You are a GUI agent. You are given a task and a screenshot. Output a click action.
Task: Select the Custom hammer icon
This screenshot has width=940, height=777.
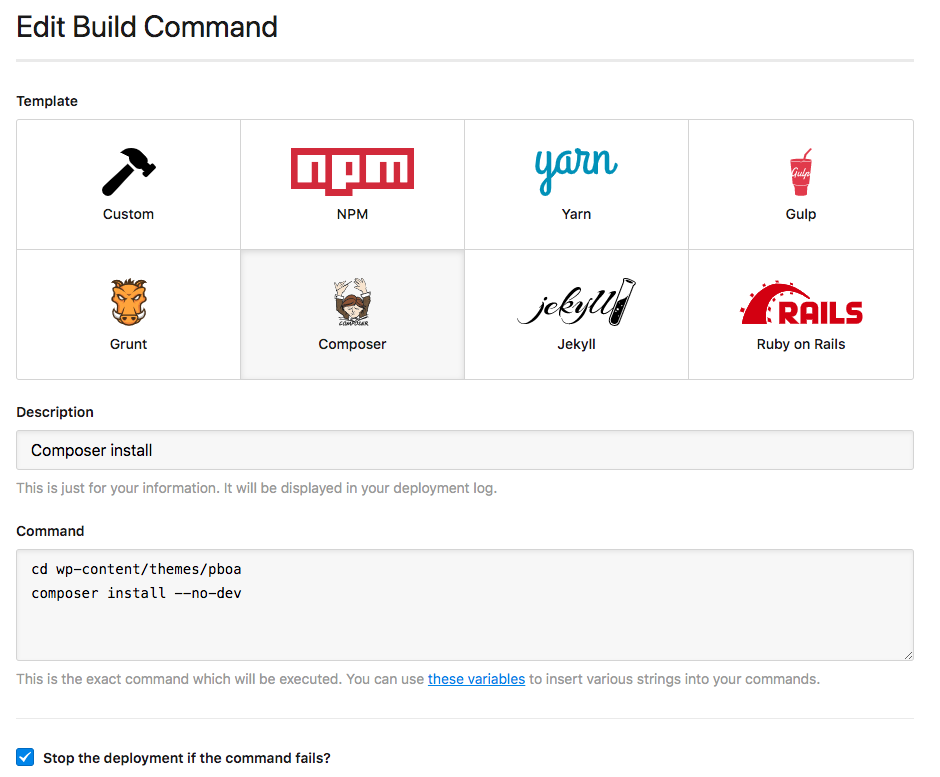click(x=129, y=171)
